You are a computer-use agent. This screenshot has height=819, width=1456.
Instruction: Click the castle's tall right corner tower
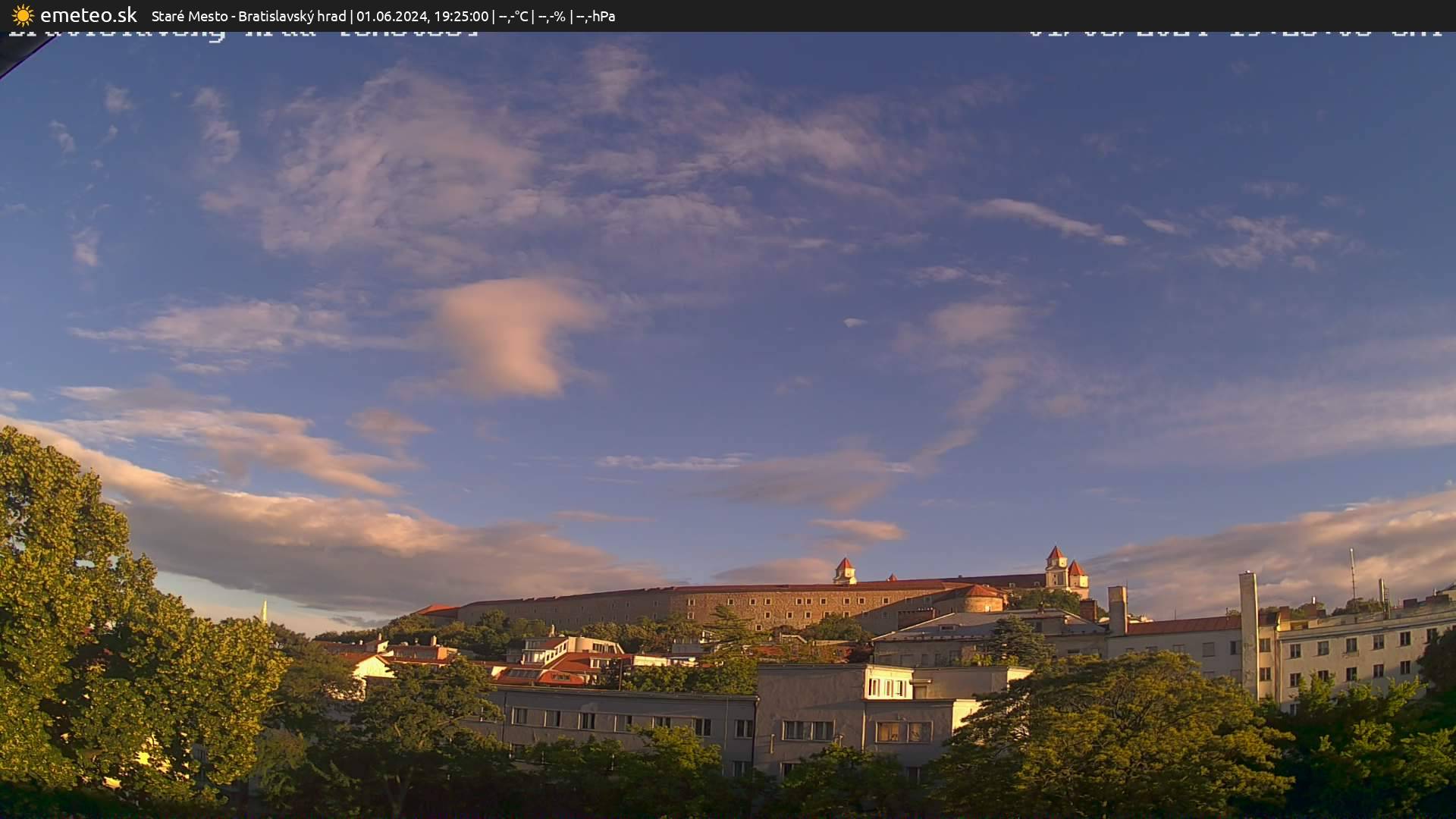1056,567
